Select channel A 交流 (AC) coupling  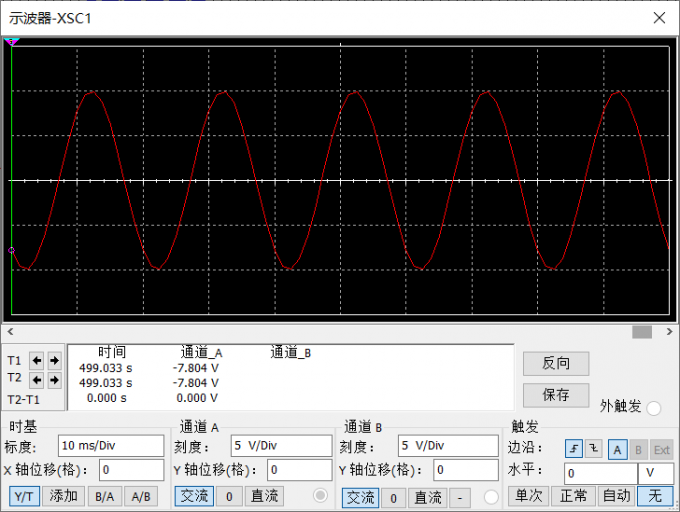tap(194, 496)
